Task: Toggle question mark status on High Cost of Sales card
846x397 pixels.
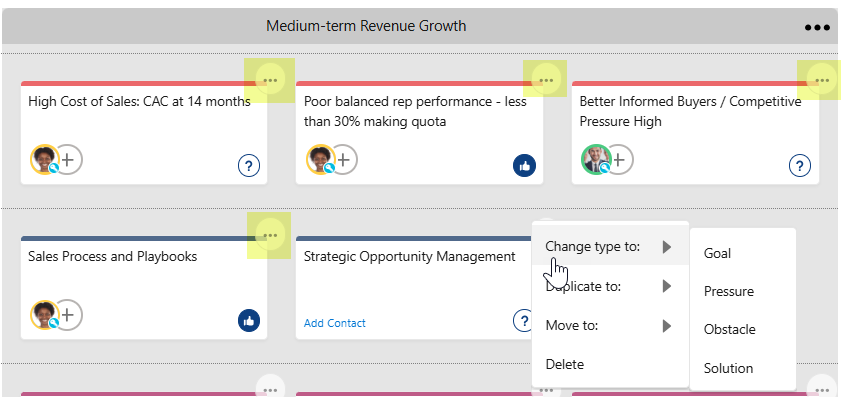Action: [249, 166]
